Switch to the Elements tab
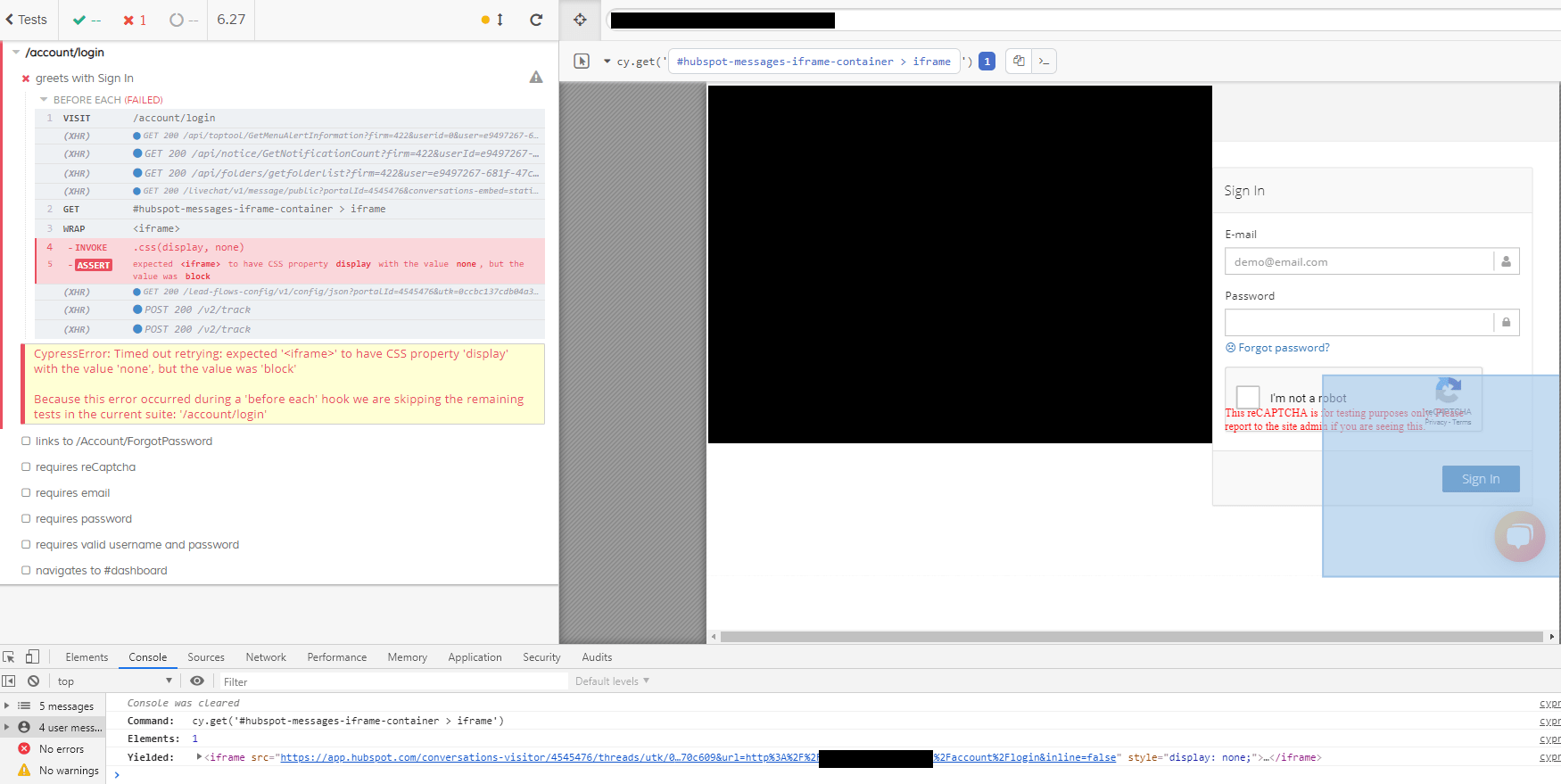1561x784 pixels. point(87,657)
